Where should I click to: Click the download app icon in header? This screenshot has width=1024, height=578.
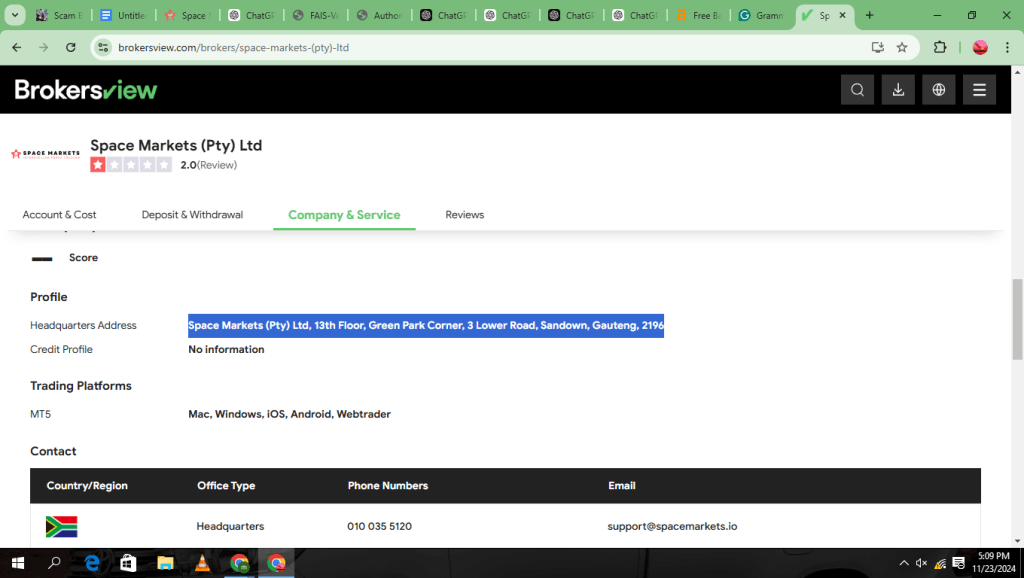pos(898,89)
